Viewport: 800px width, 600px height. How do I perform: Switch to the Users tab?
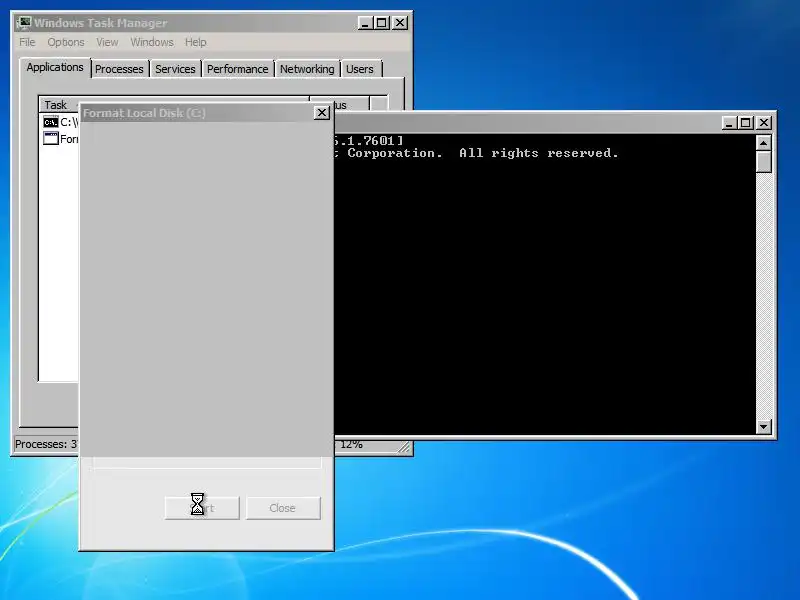360,69
